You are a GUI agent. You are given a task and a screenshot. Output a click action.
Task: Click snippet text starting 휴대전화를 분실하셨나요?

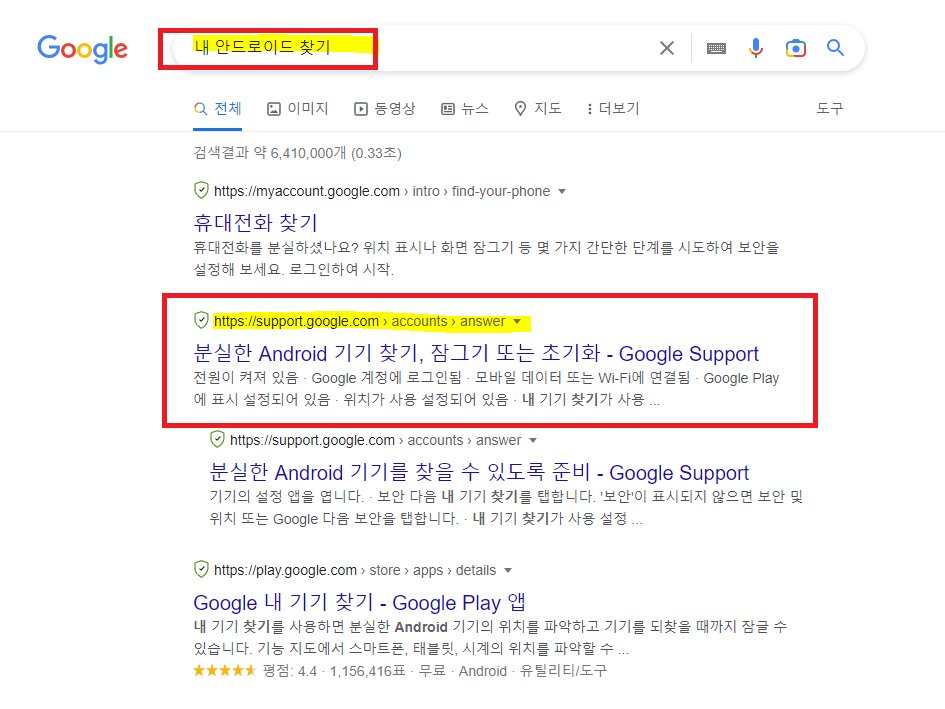coord(486,258)
